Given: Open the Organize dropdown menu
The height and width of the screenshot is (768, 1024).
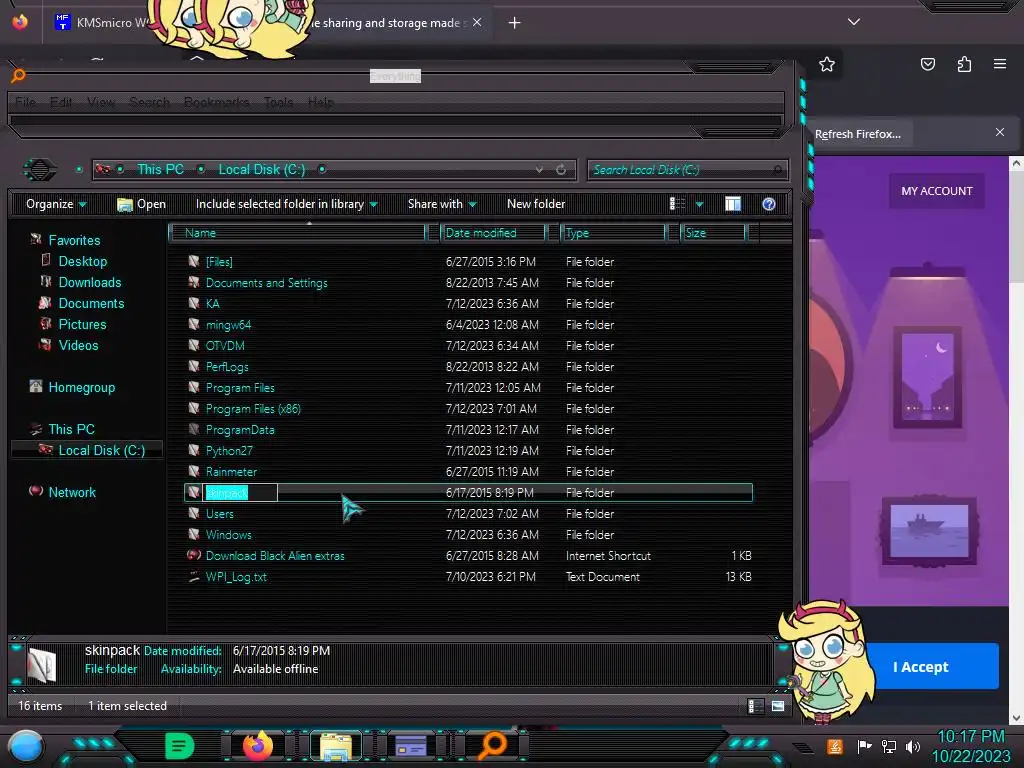Looking at the screenshot, I should [56, 204].
